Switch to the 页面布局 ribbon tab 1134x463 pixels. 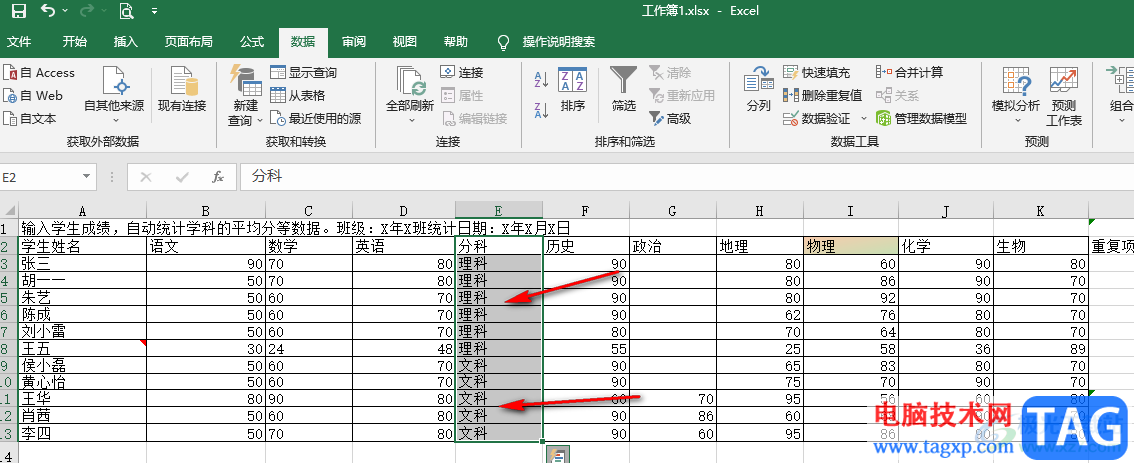[x=189, y=42]
